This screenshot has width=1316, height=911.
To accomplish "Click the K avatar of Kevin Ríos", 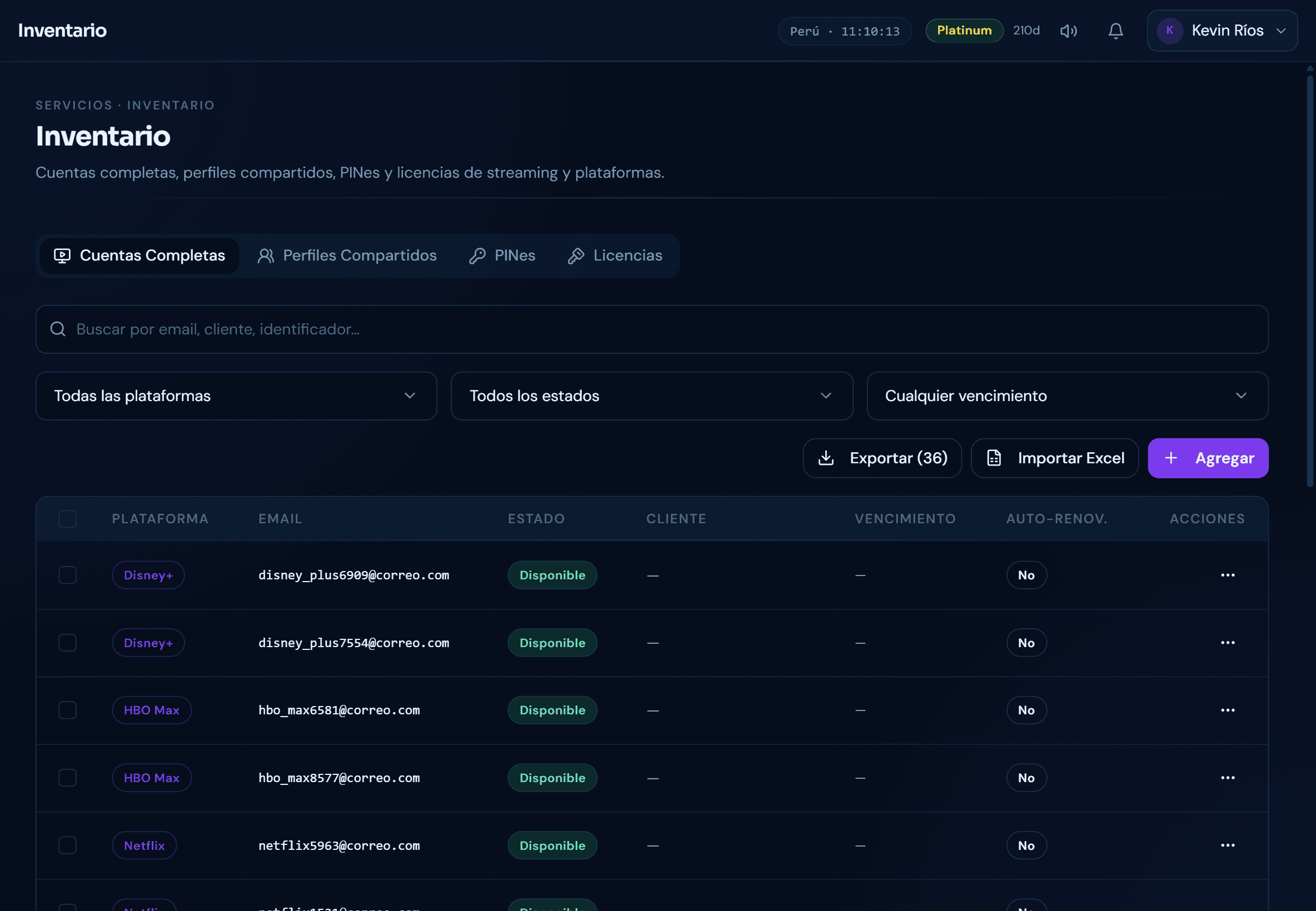I will (1169, 31).
